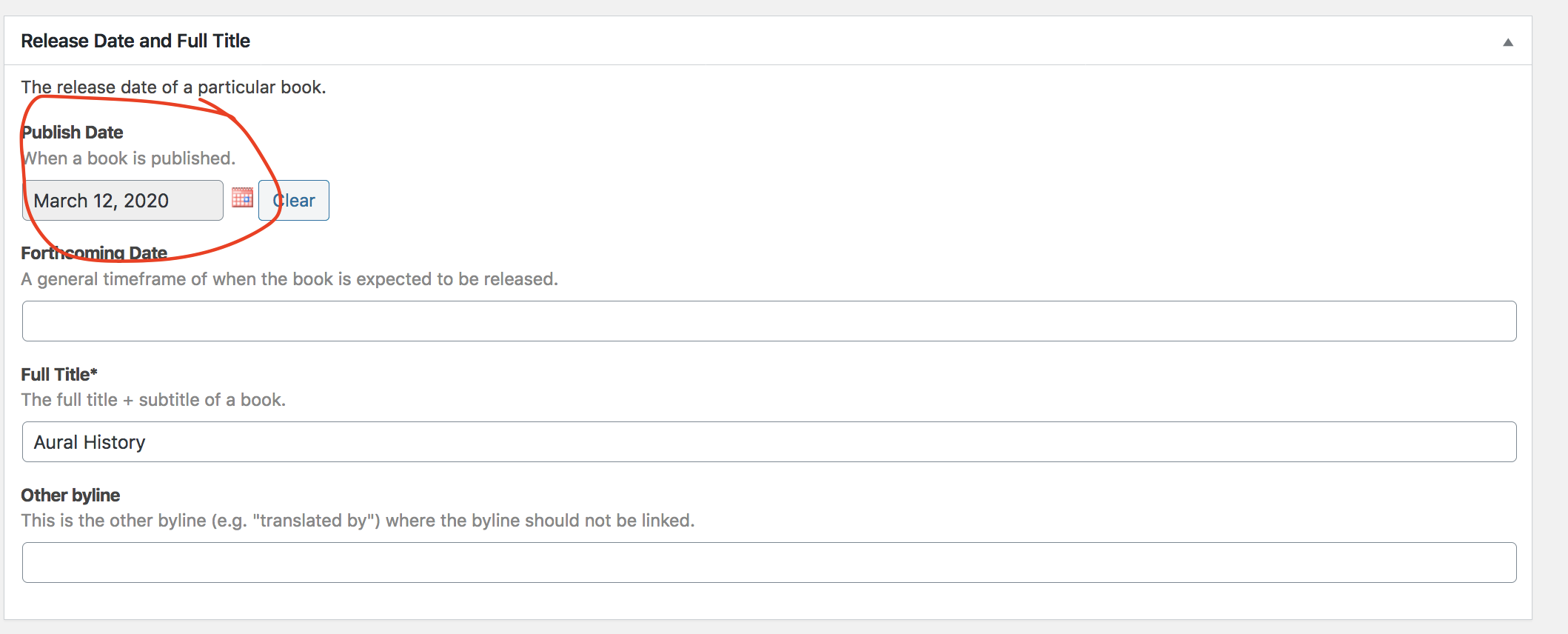The width and height of the screenshot is (1568, 634).
Task: Click the Full Title label
Action: click(x=55, y=375)
